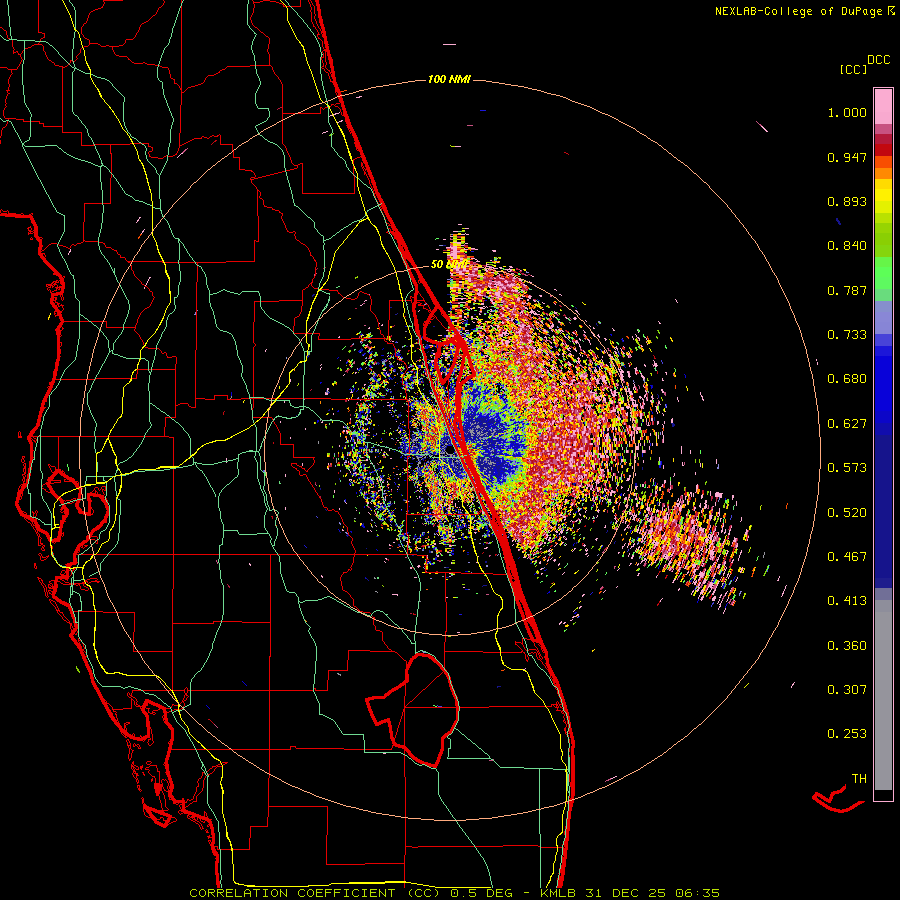Click the CORRELATION COEFFICIENT (CC) caption text
900x900 pixels.
315,893
